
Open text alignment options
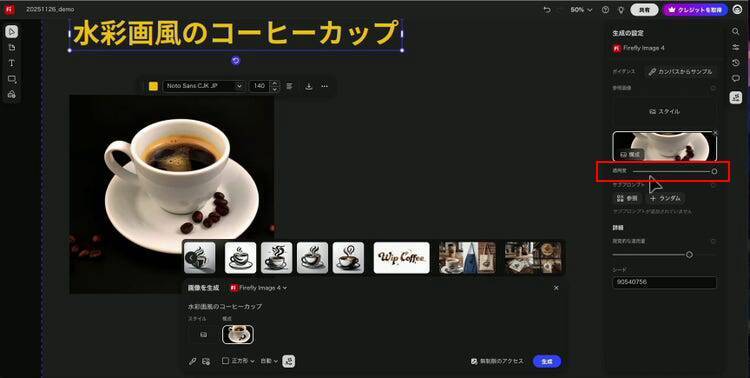click(289, 86)
